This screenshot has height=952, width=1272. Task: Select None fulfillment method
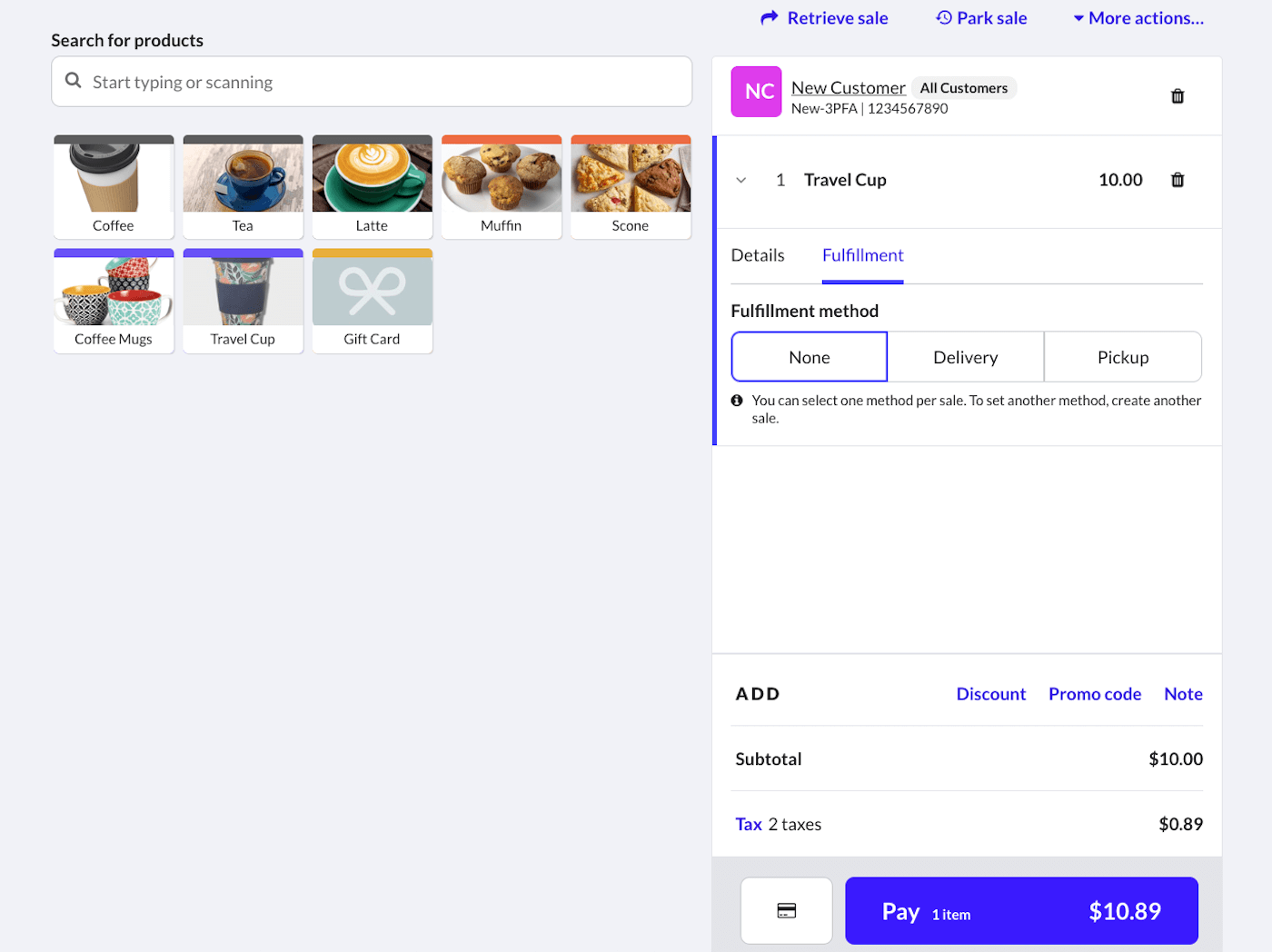[x=809, y=357]
